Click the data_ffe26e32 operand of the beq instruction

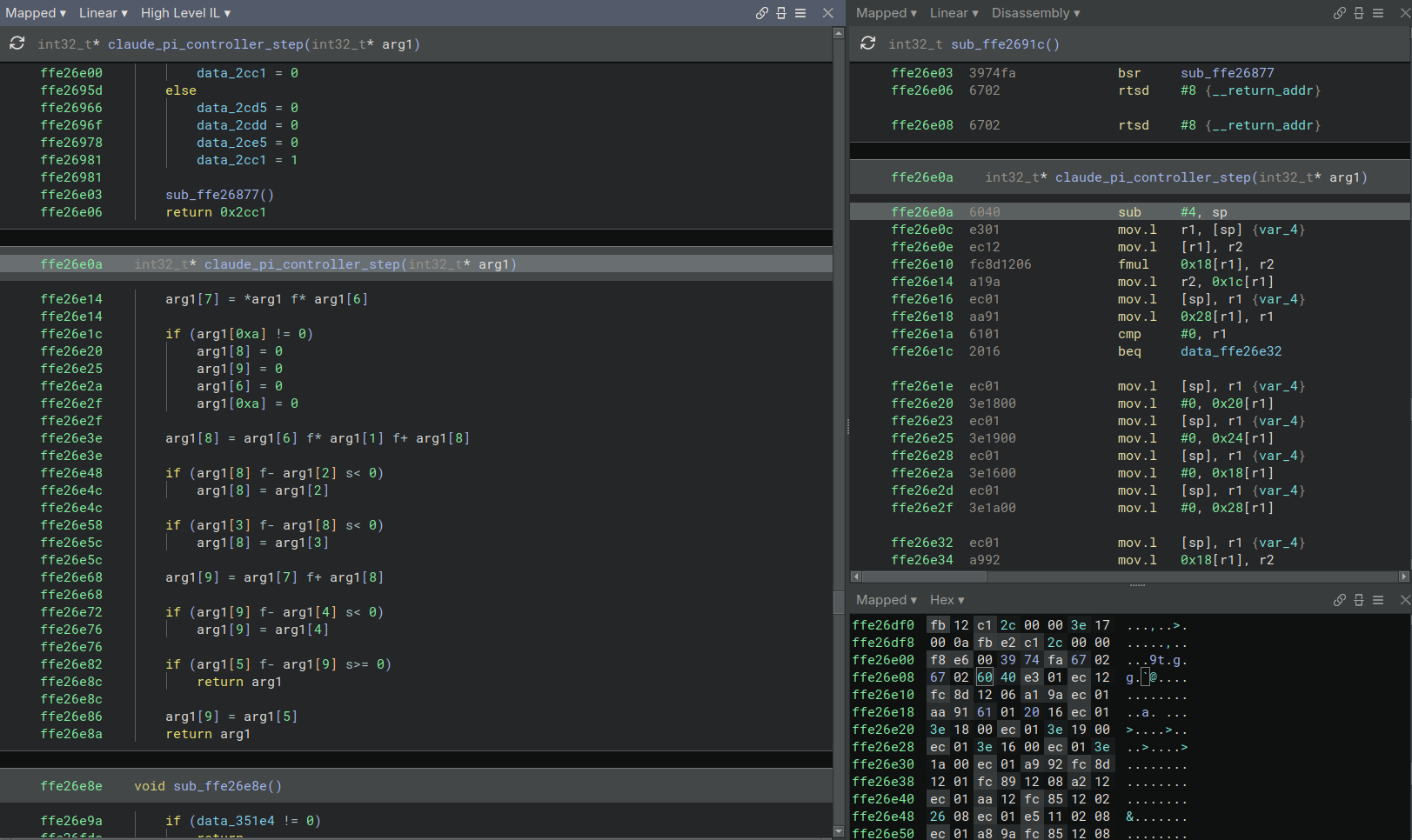(1231, 351)
